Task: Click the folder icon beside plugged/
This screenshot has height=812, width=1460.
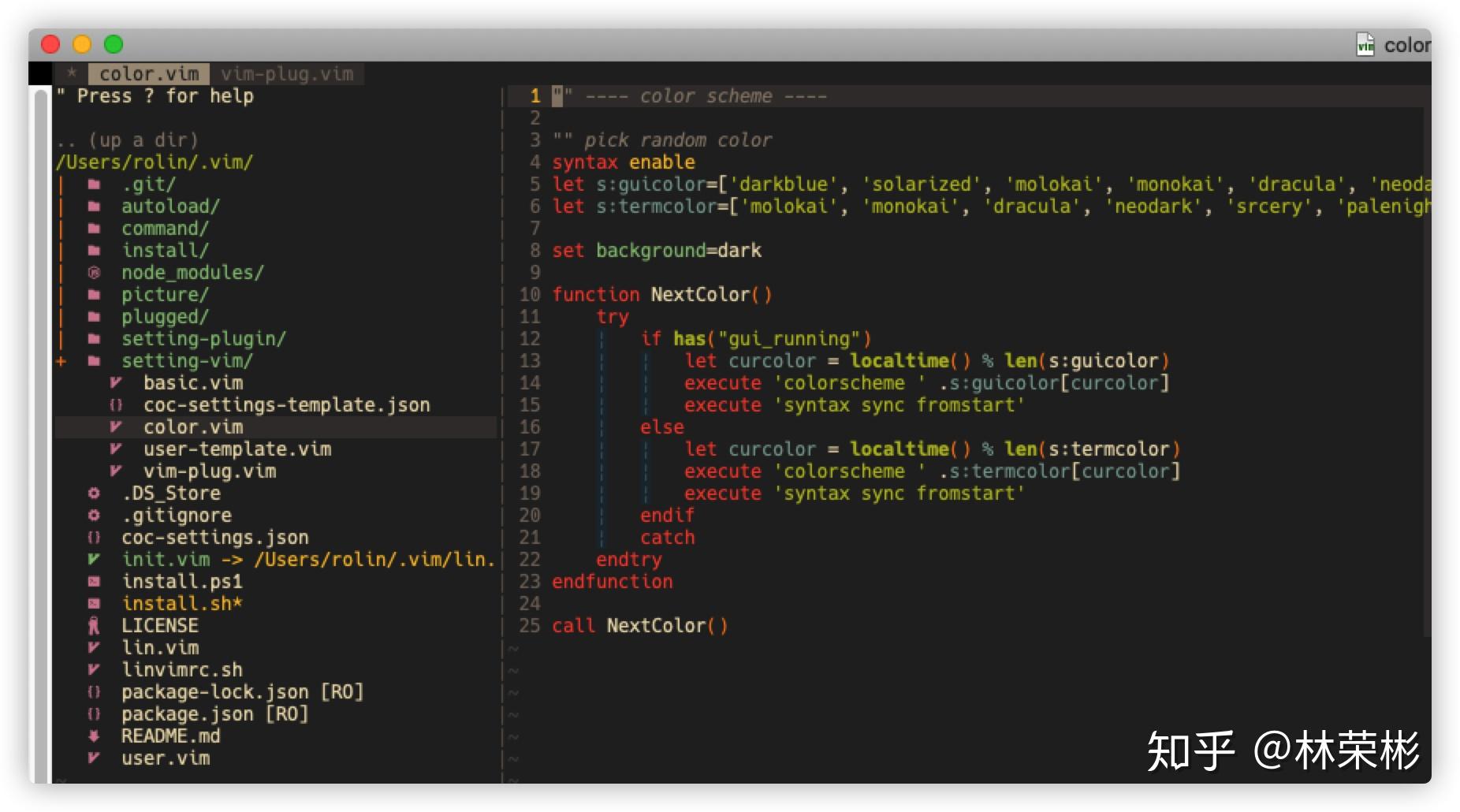Action: 93,316
